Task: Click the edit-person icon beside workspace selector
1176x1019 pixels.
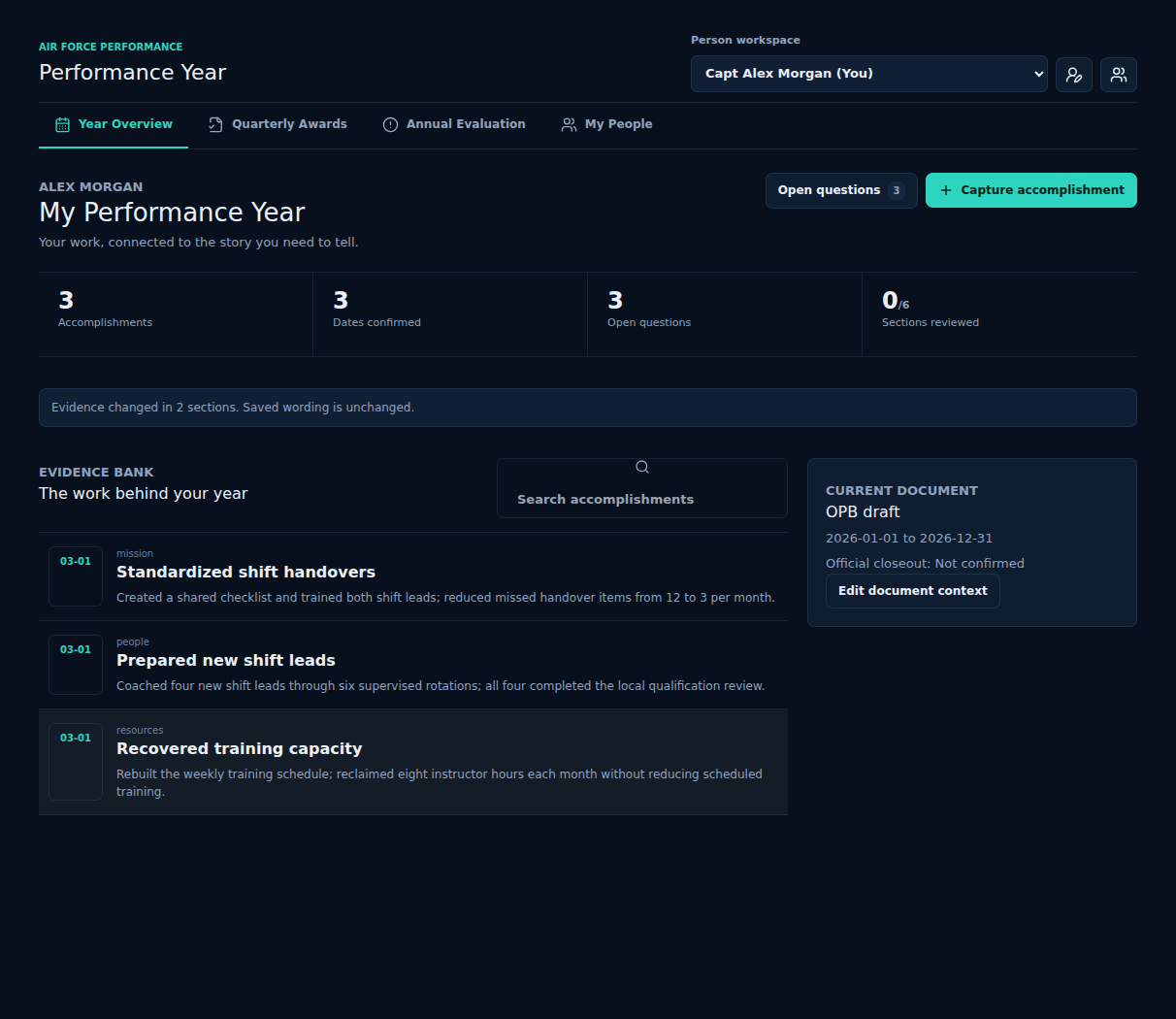Action: [x=1074, y=75]
